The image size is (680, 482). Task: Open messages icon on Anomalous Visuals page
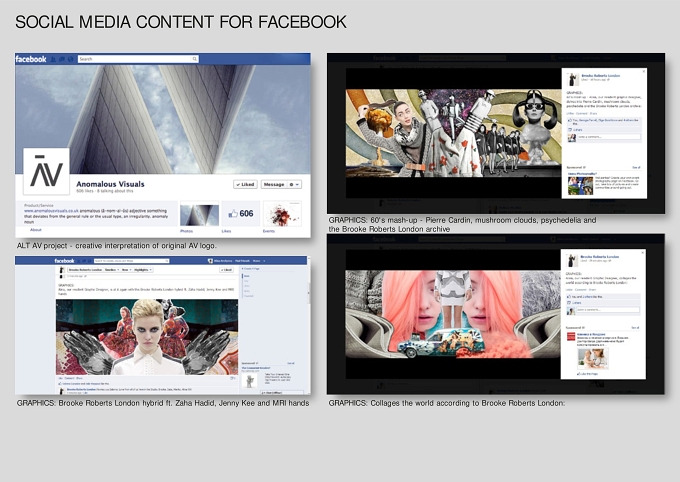tap(62, 59)
